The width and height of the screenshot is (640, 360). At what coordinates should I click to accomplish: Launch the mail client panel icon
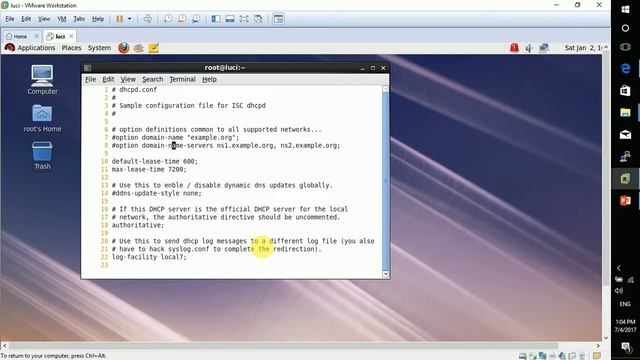(138, 48)
